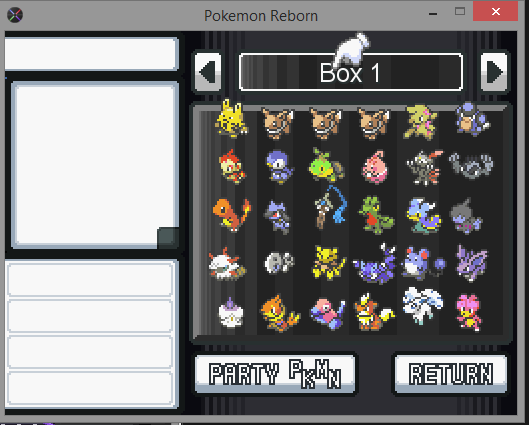Image resolution: width=529 pixels, height=425 pixels.
Task: Select the Abra sprite
Action: tap(328, 263)
